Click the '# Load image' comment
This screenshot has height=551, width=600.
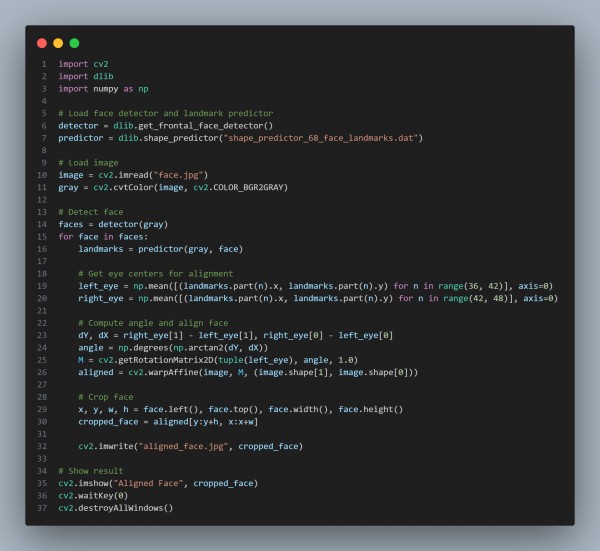point(88,163)
